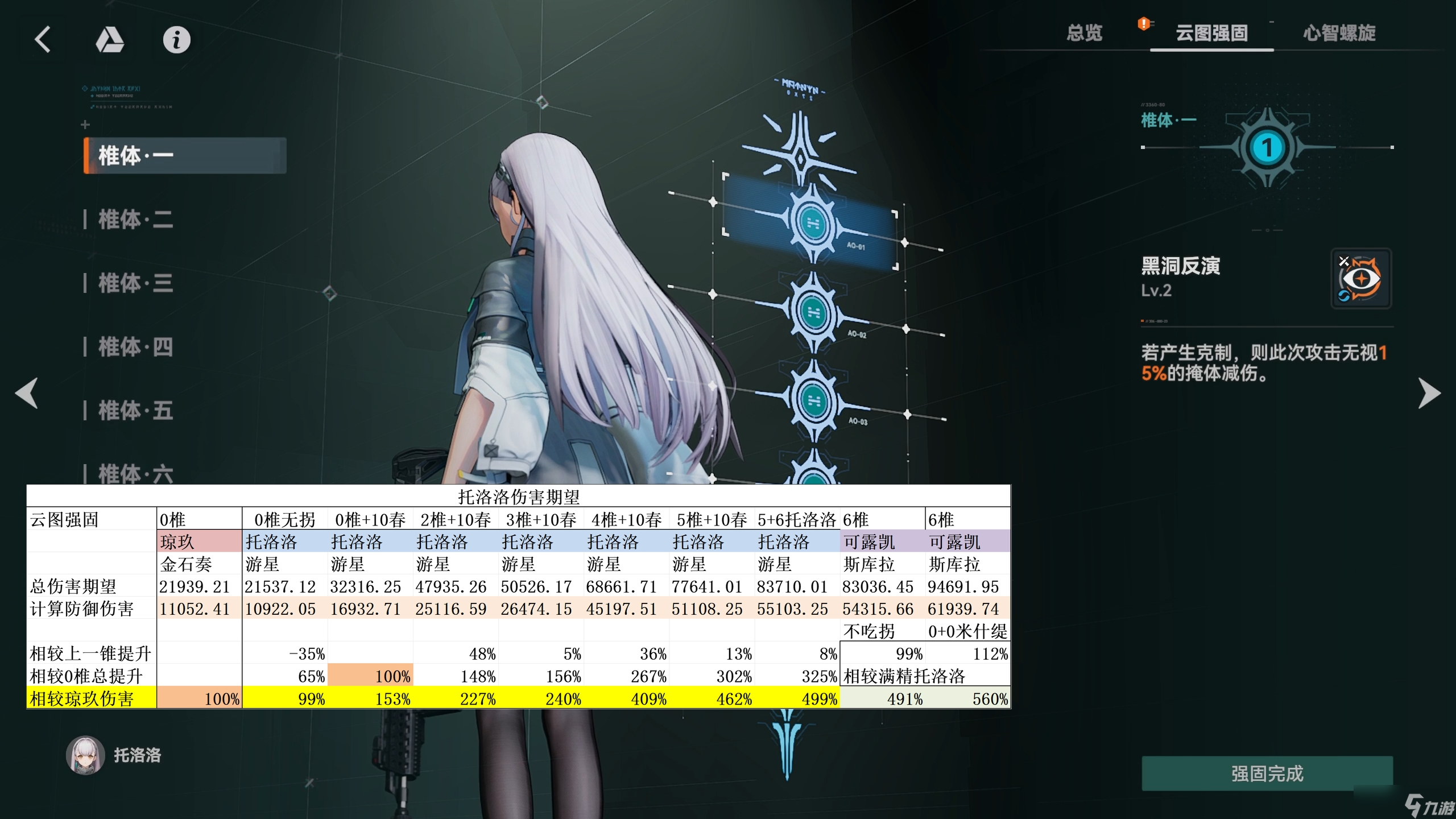Select 椎体·五 in the list
Screen dimensions: 1456x819
pyautogui.click(x=135, y=410)
